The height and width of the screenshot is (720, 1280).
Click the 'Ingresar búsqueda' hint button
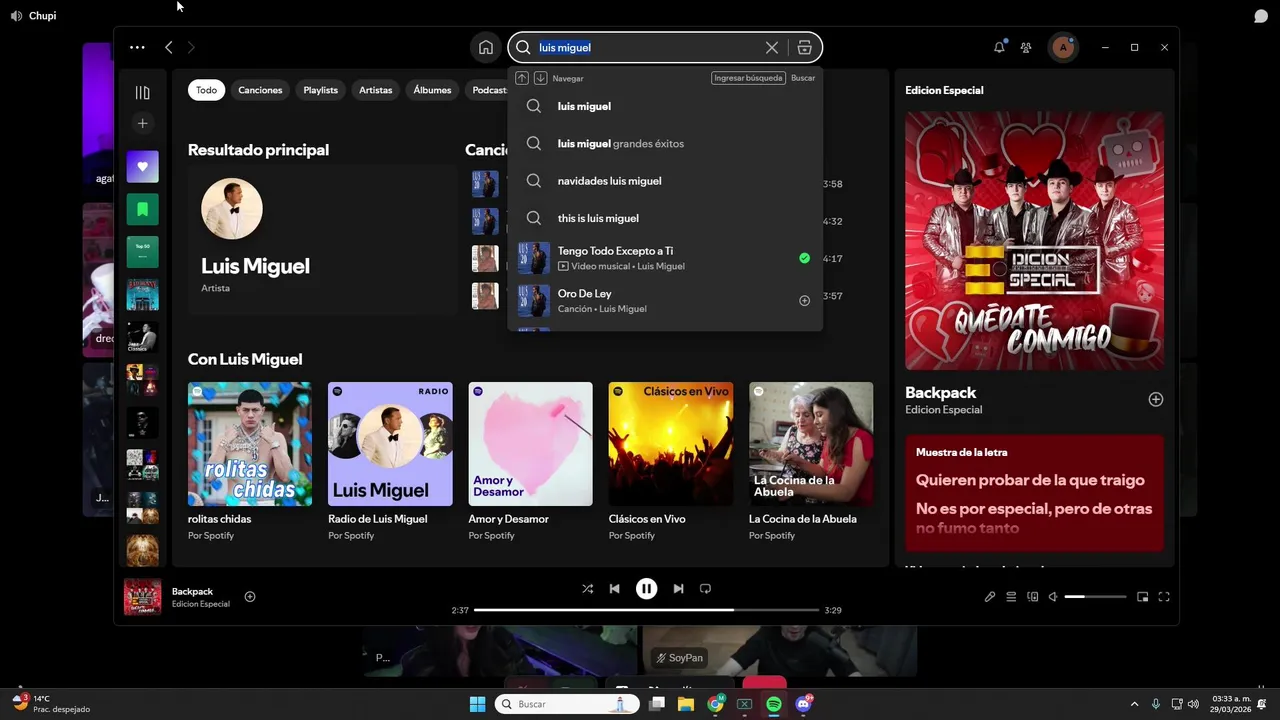point(748,78)
